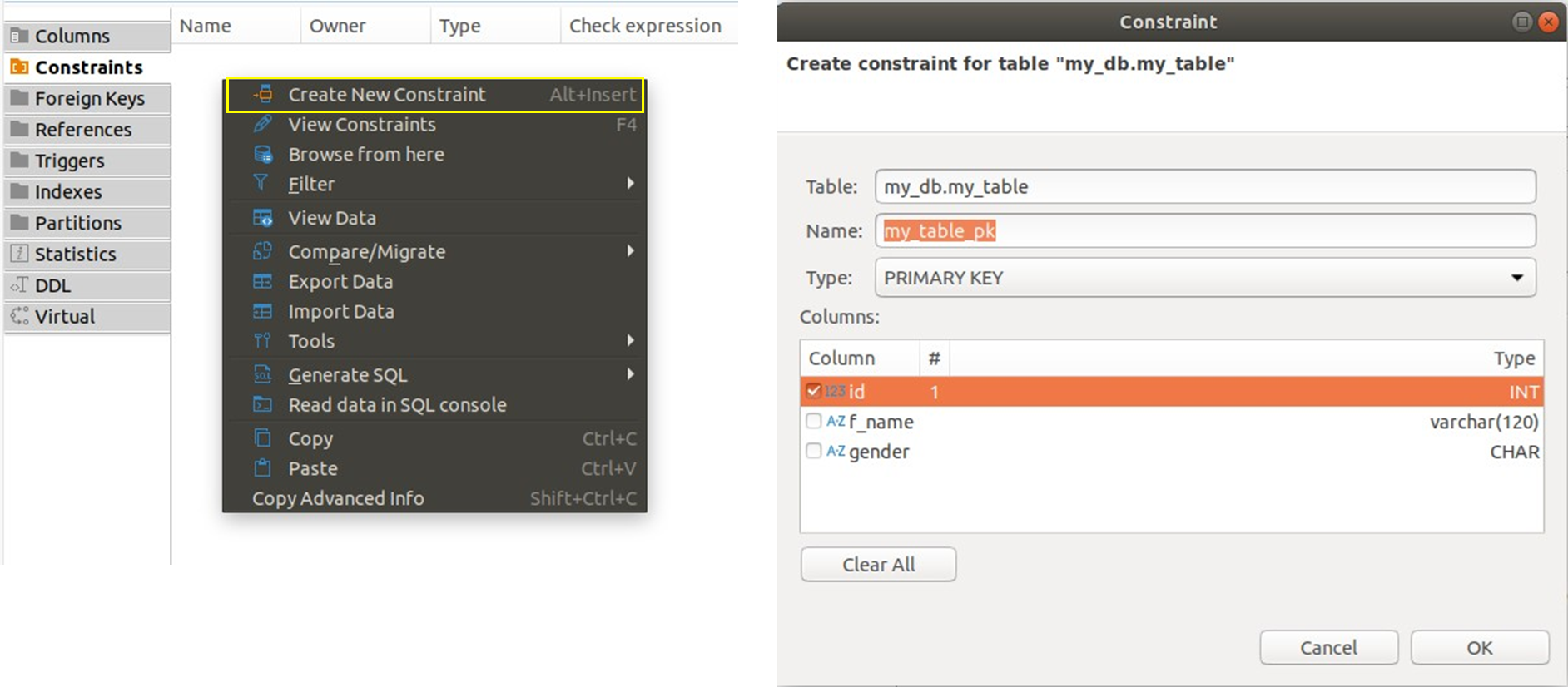Open the Virtual tab
This screenshot has height=687, width=1568.
[x=87, y=316]
